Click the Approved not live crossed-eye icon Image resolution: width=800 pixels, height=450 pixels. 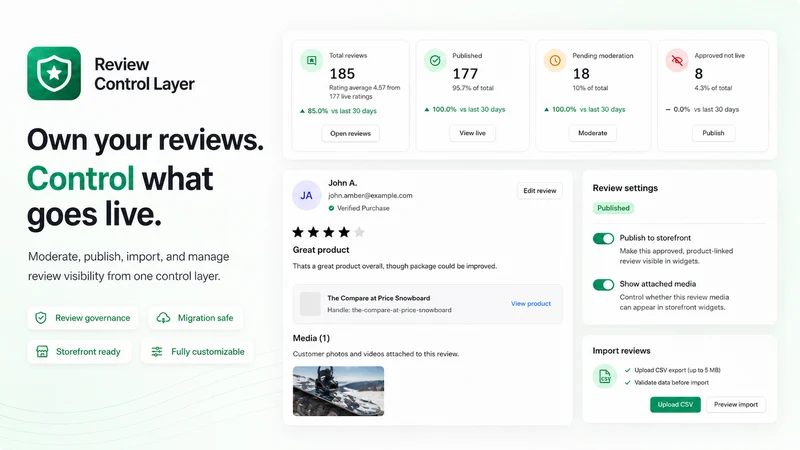coord(677,61)
